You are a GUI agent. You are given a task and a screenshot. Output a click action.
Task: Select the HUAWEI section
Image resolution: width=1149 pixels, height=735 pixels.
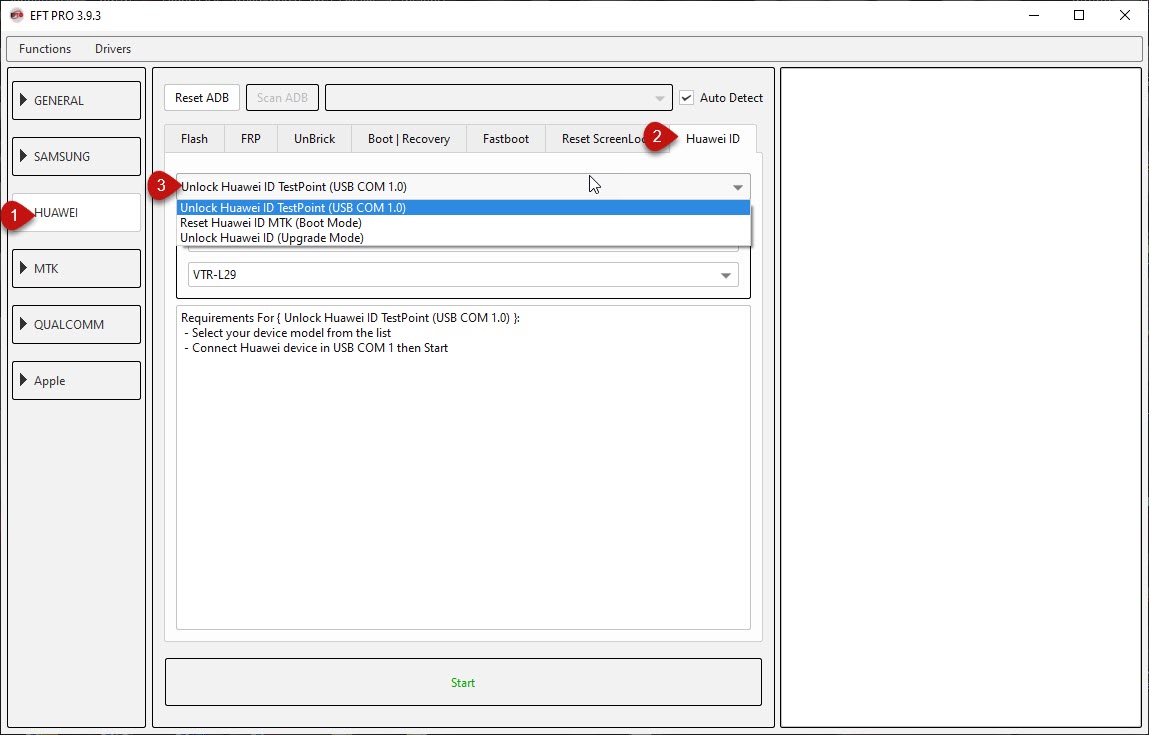[76, 213]
